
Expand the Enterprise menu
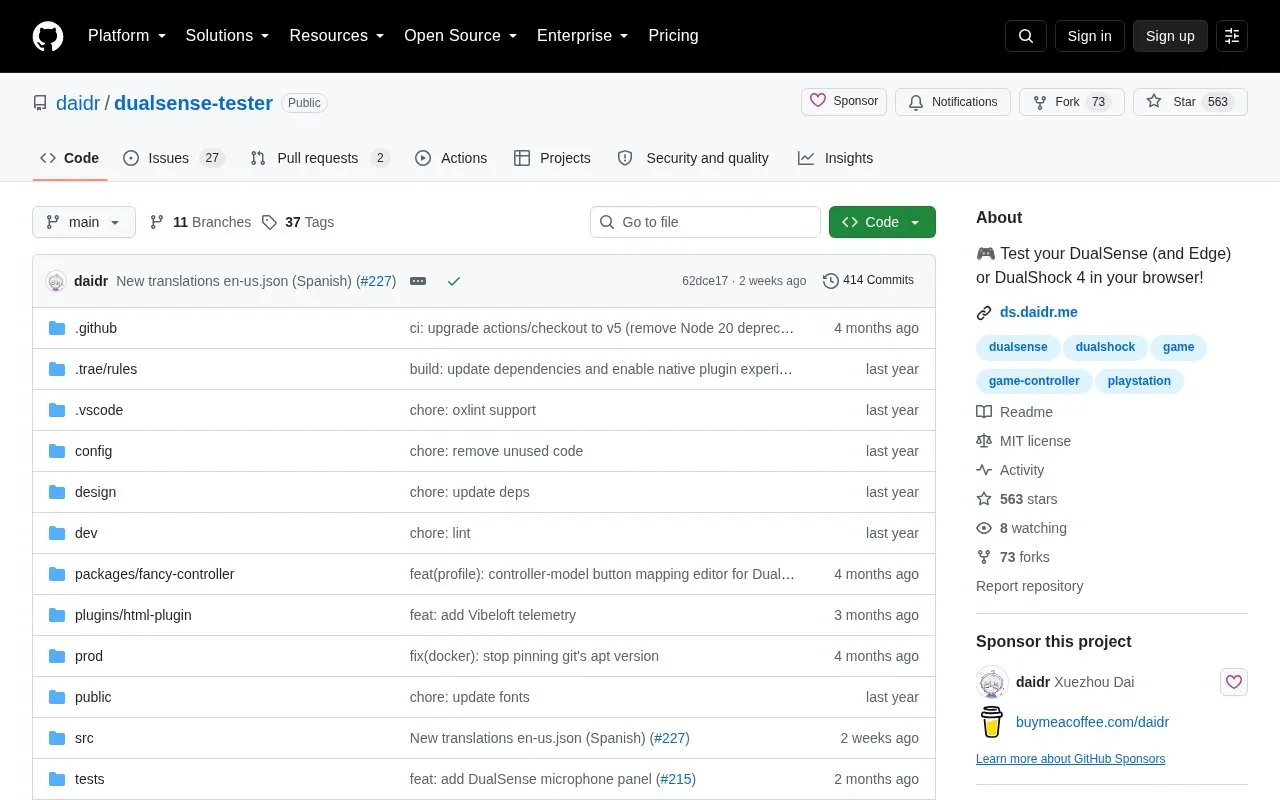[583, 36]
